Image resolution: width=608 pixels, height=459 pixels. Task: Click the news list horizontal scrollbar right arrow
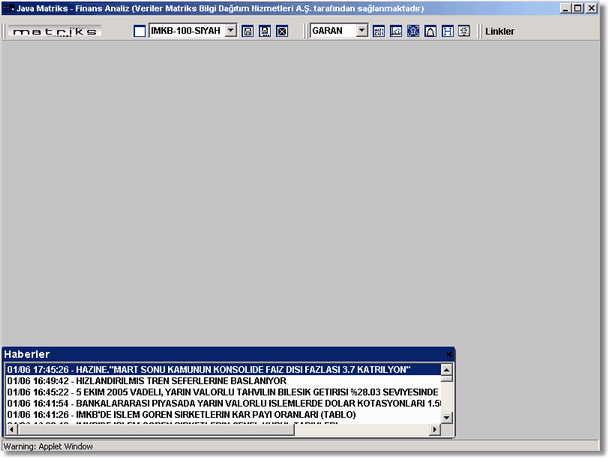click(434, 429)
